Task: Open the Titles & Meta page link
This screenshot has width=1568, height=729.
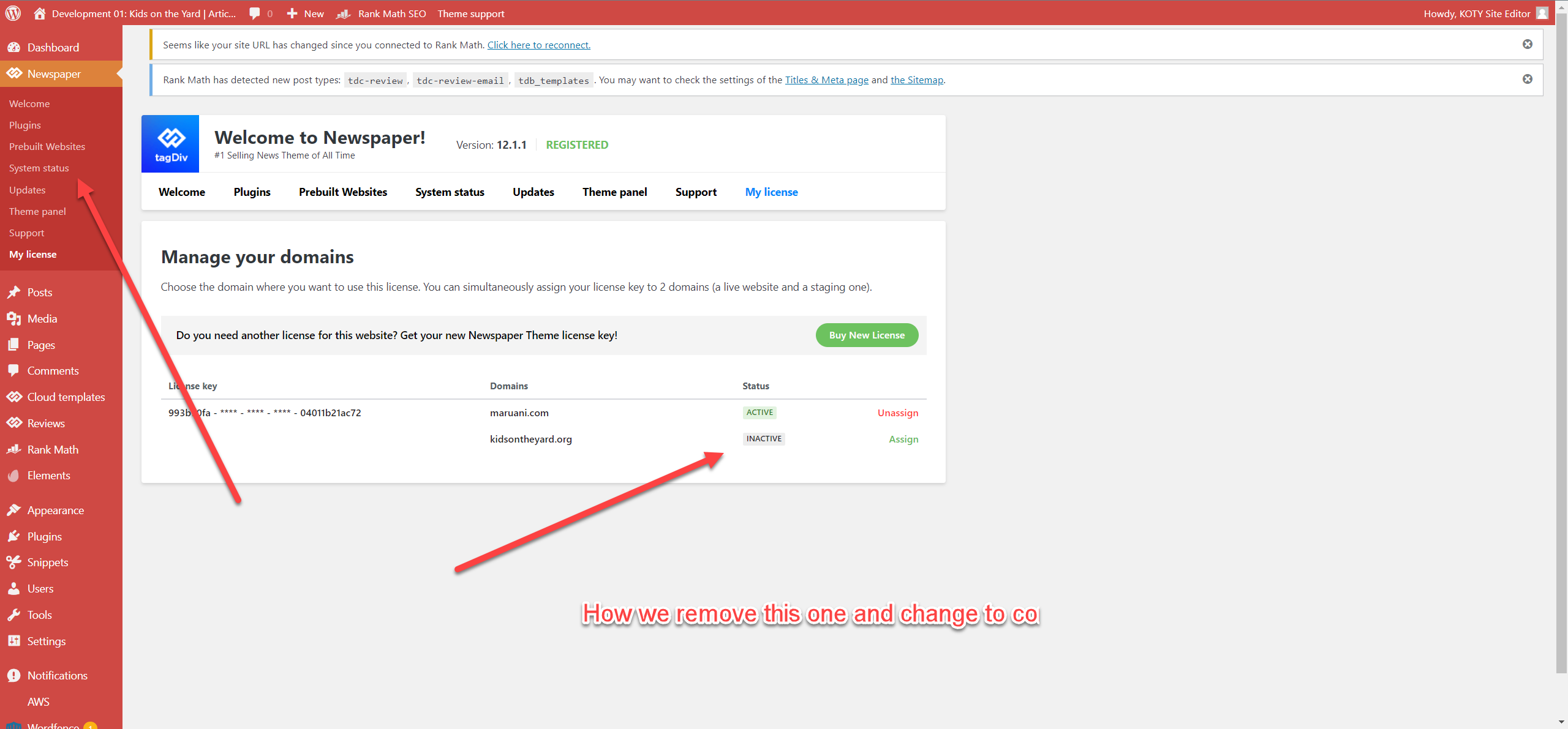Action: click(827, 80)
